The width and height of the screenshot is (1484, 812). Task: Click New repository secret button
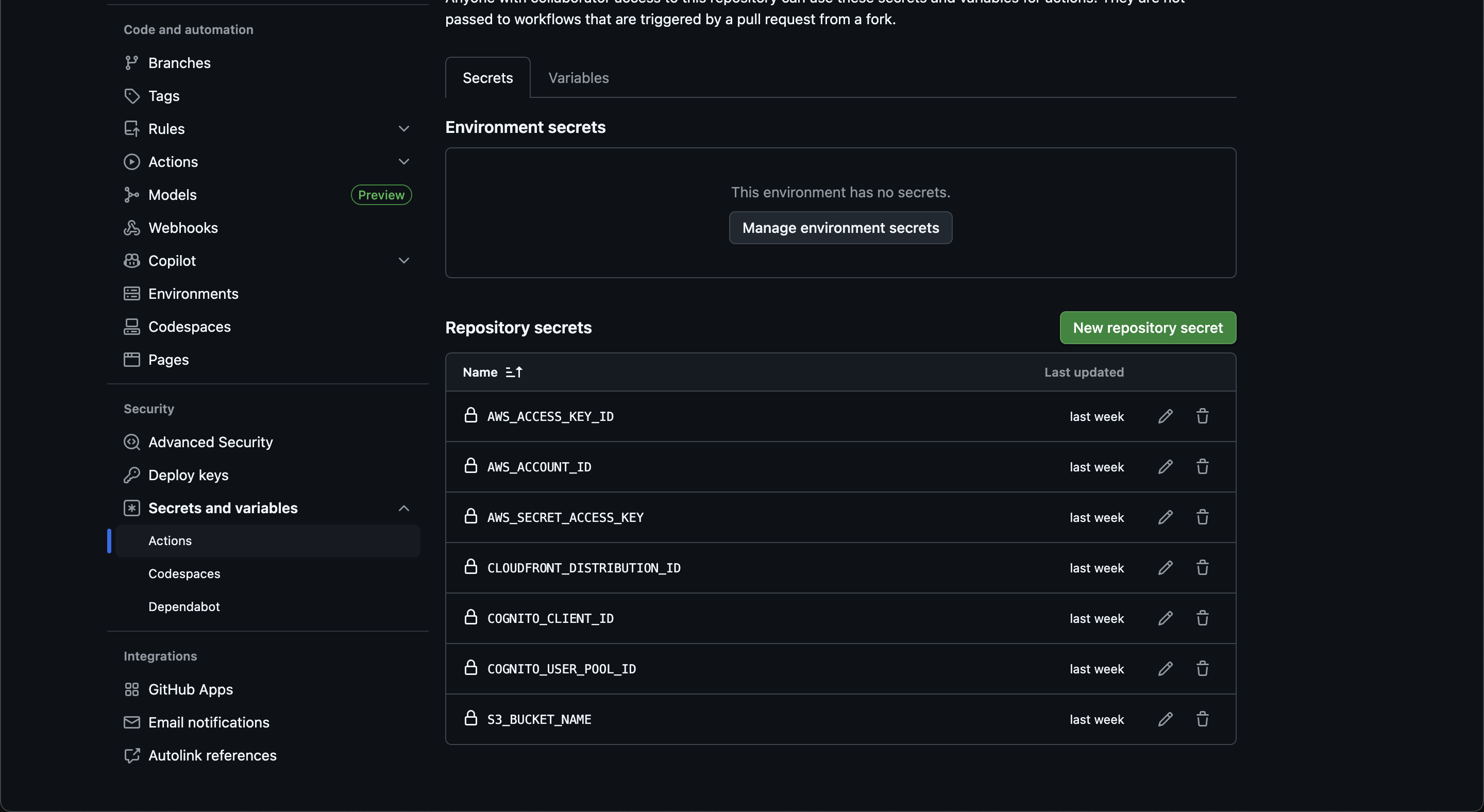click(1147, 328)
